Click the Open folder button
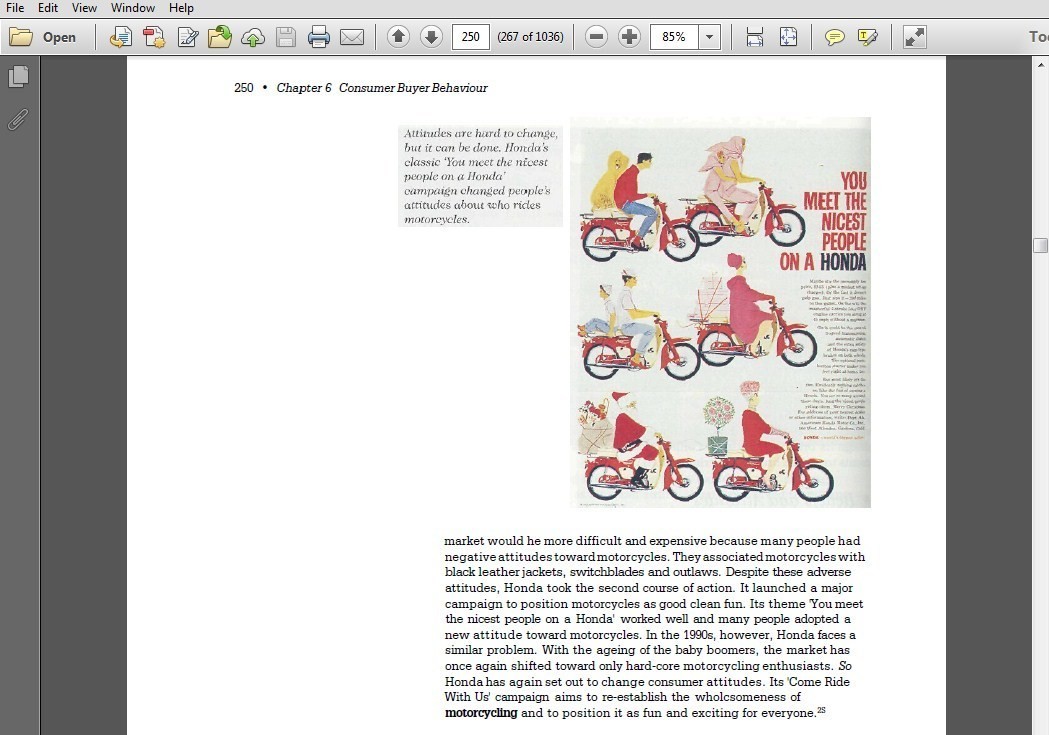 (42, 37)
